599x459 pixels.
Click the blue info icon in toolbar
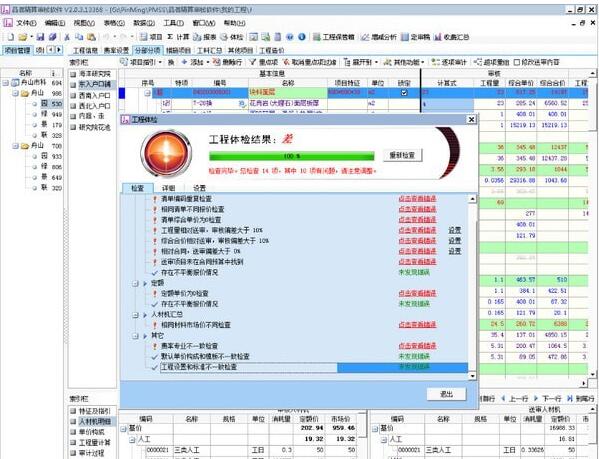tap(302, 37)
